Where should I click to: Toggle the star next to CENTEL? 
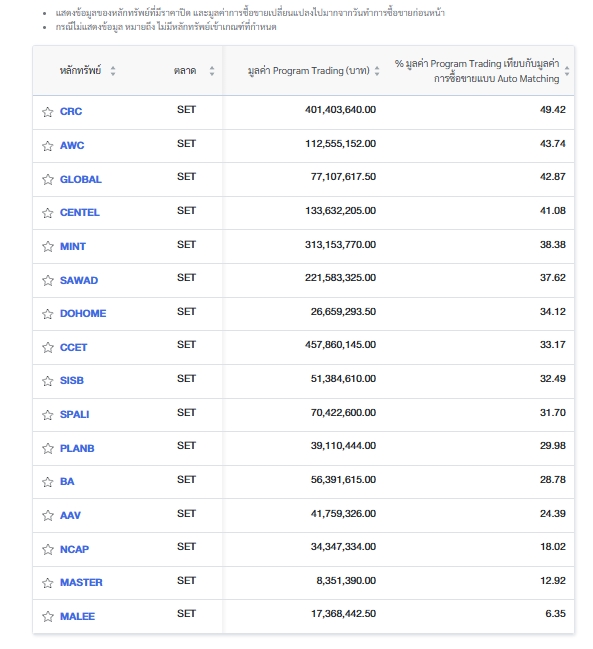48,213
